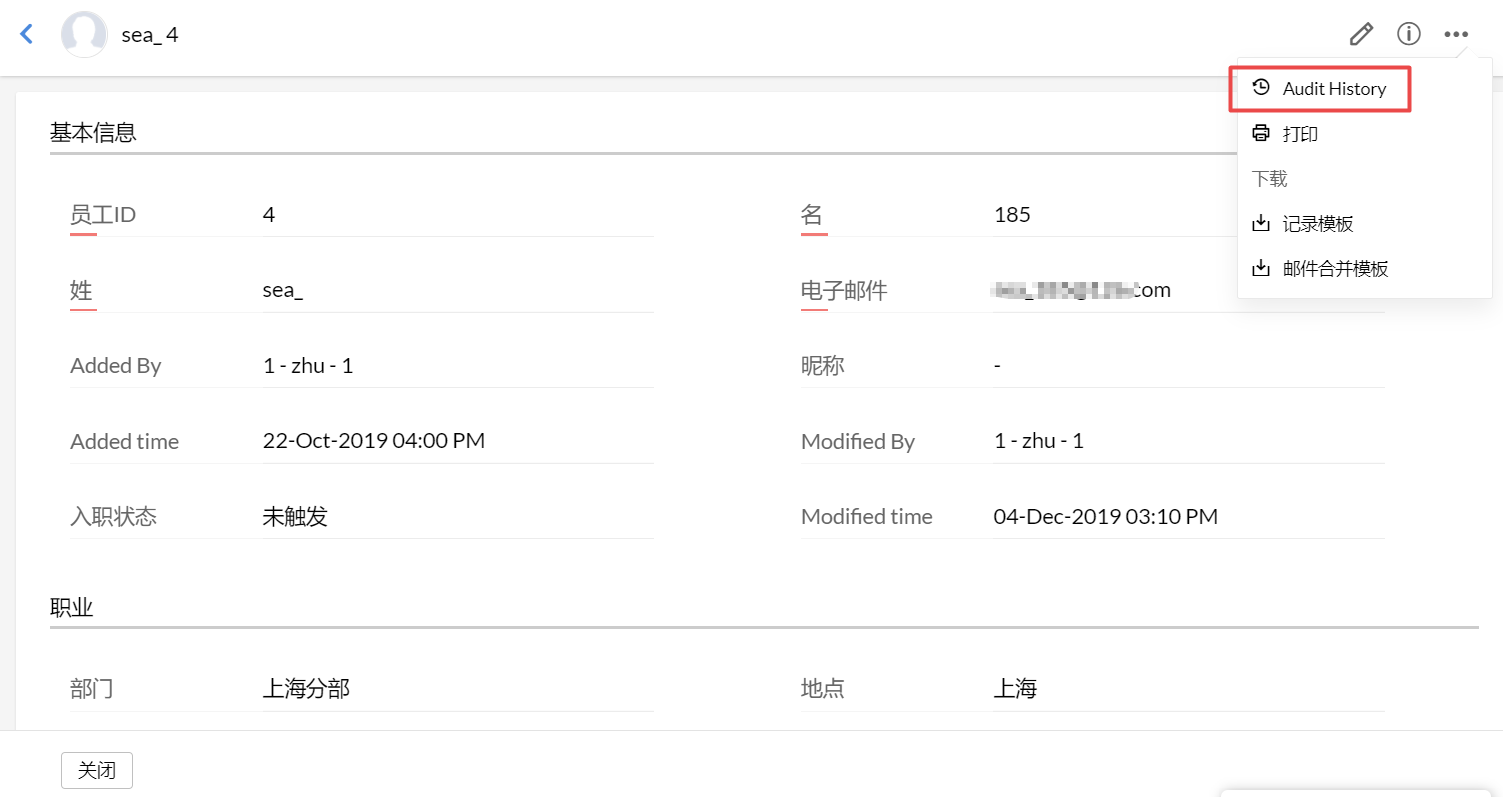Open Audit History from the menu

point(1333,89)
